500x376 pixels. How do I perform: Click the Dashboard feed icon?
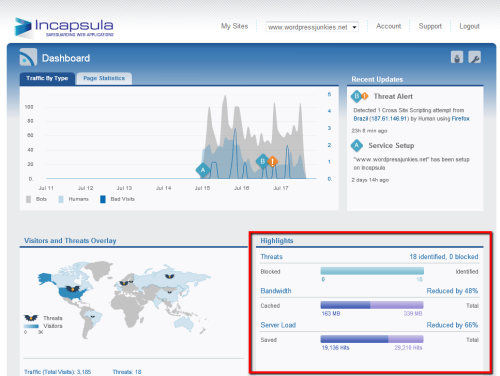[x=28, y=57]
